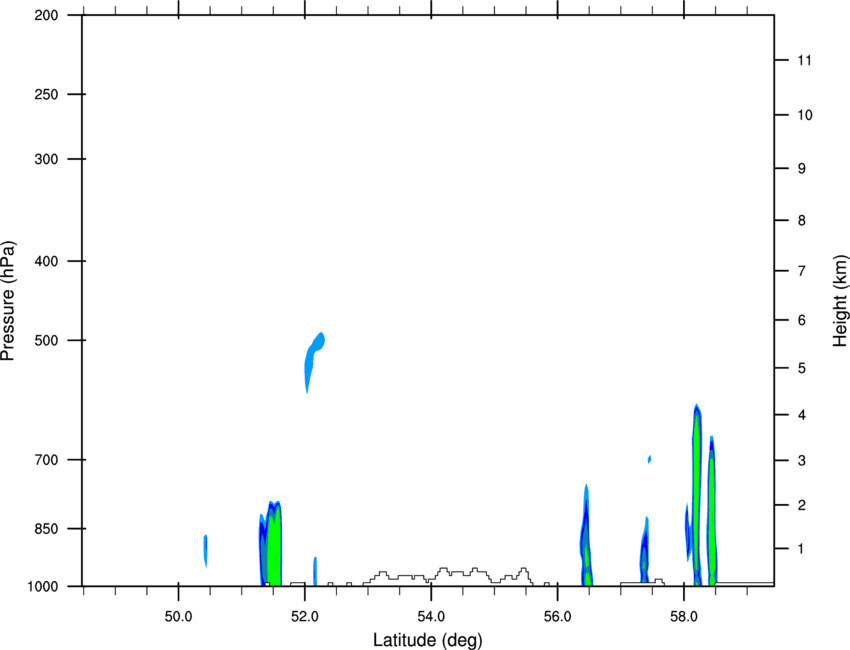
Task: Click the 50.0 latitude tick label
Action: click(x=178, y=617)
